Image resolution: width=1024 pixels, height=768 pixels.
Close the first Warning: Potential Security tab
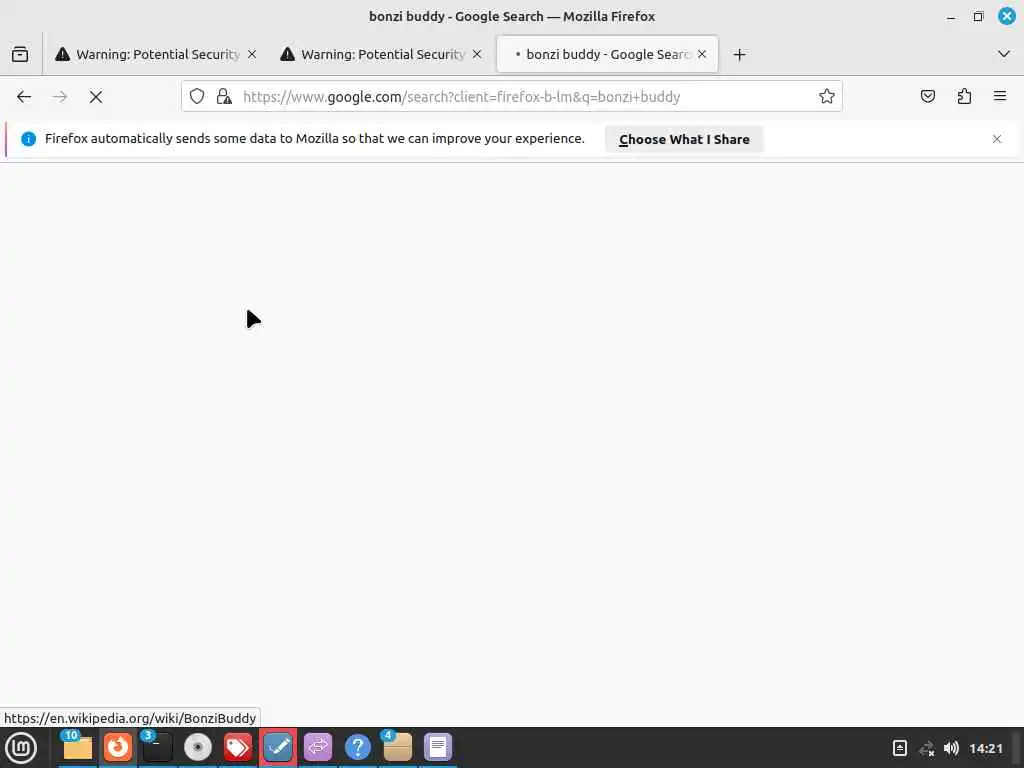(x=252, y=54)
